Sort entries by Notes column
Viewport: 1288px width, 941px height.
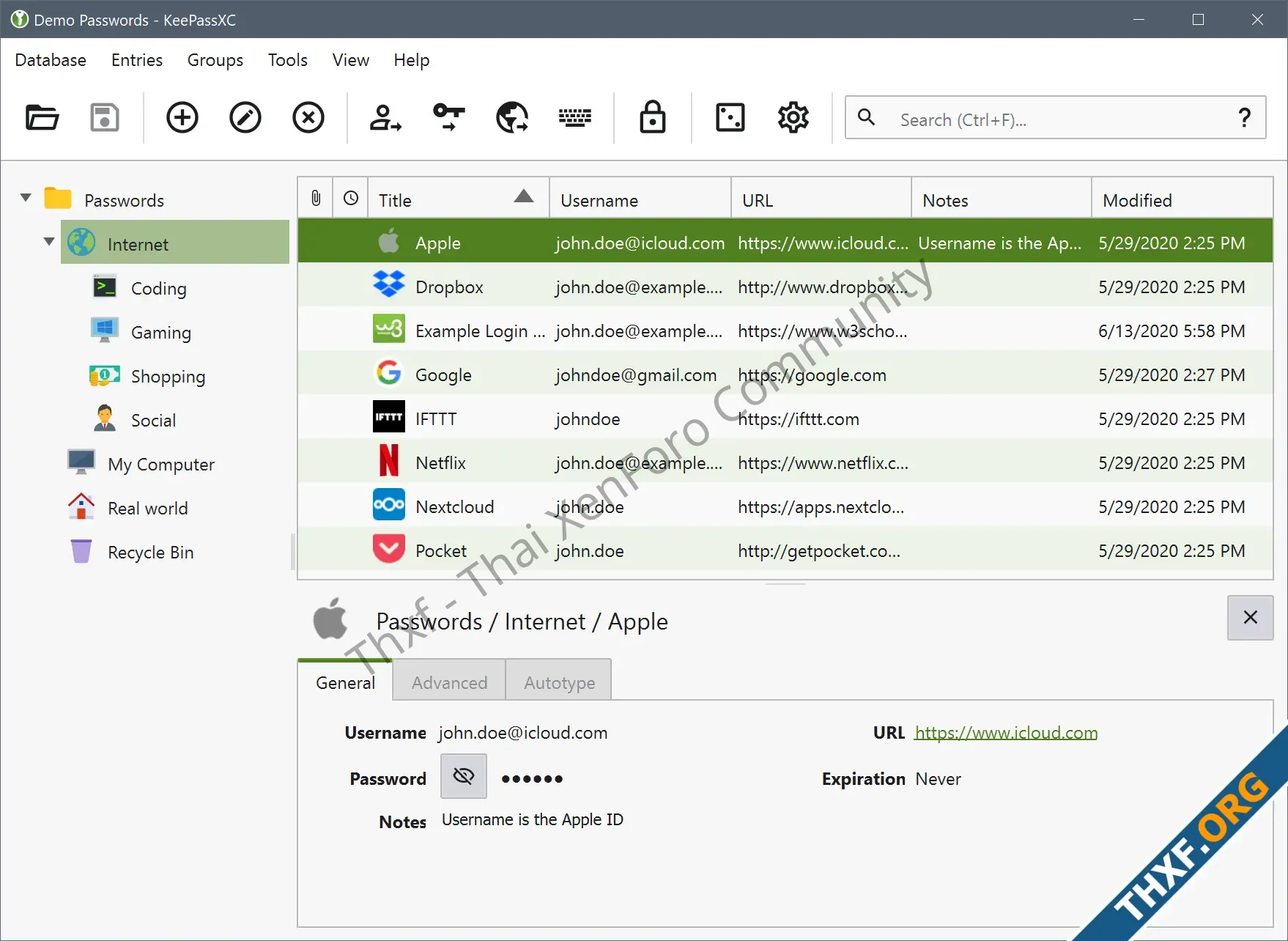[x=1002, y=198]
